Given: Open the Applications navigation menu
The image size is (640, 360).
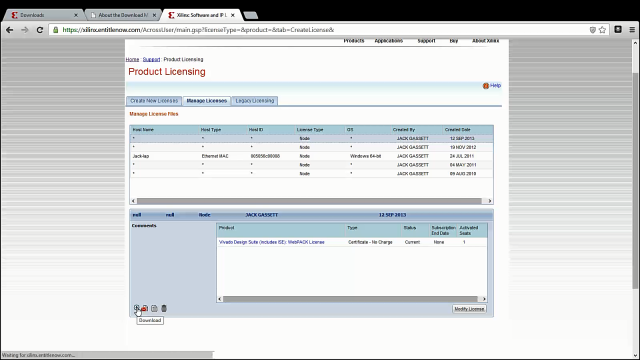Looking at the screenshot, I should point(389,41).
